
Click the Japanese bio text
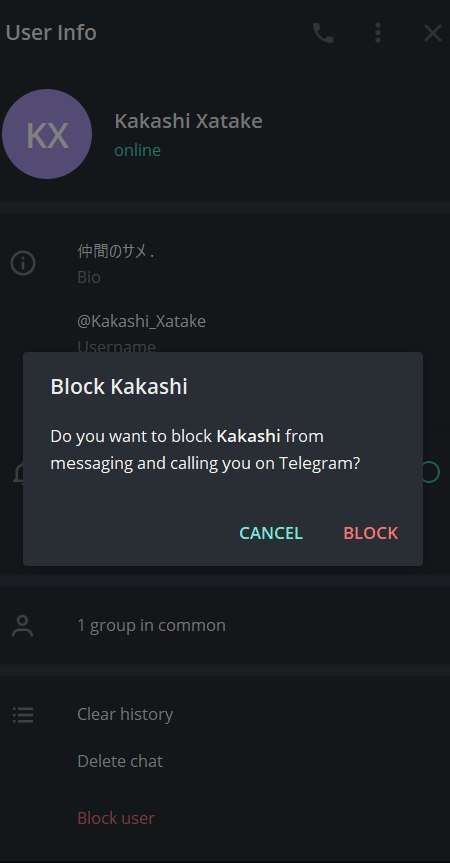116,252
